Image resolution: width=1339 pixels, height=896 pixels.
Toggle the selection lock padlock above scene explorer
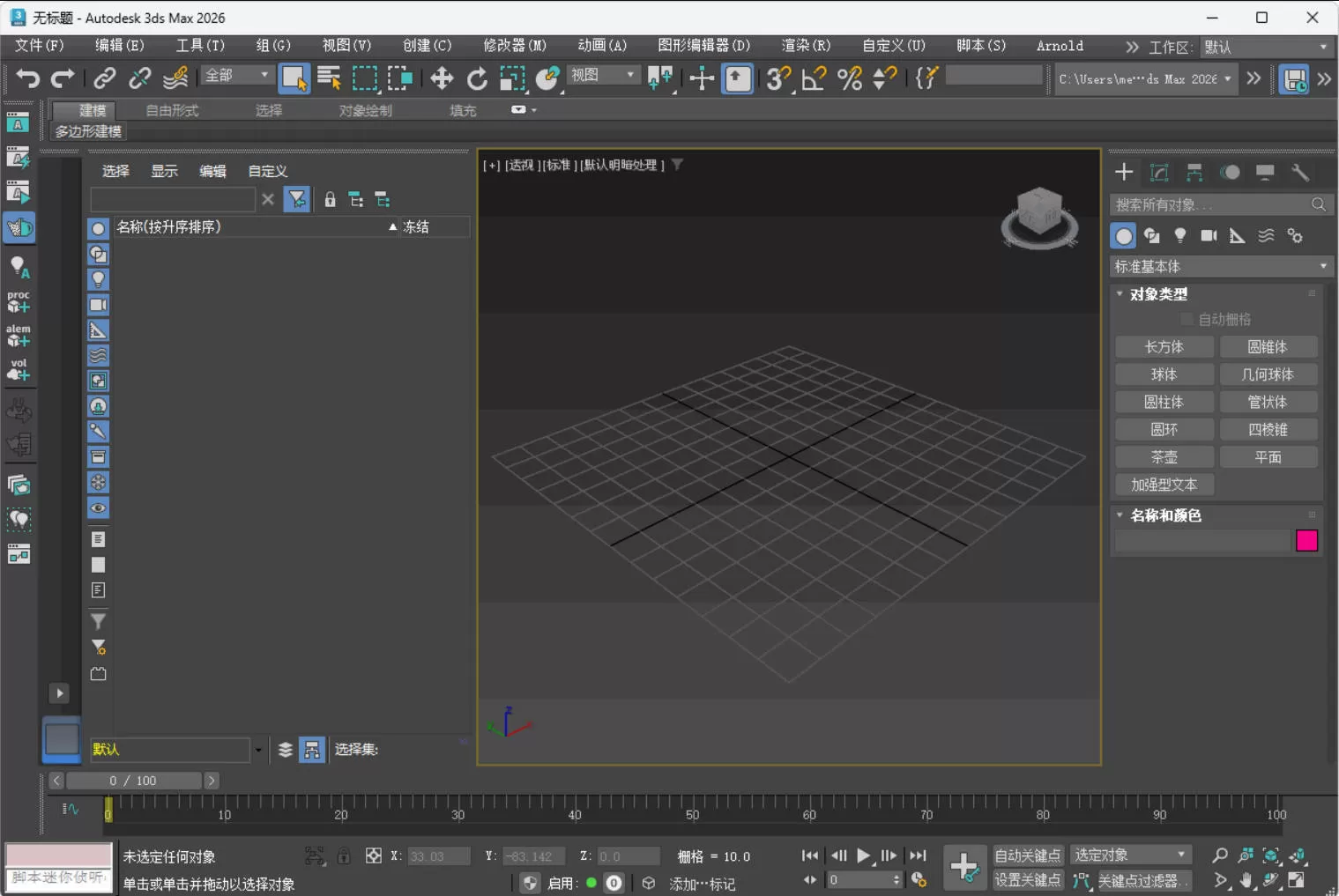tap(330, 199)
